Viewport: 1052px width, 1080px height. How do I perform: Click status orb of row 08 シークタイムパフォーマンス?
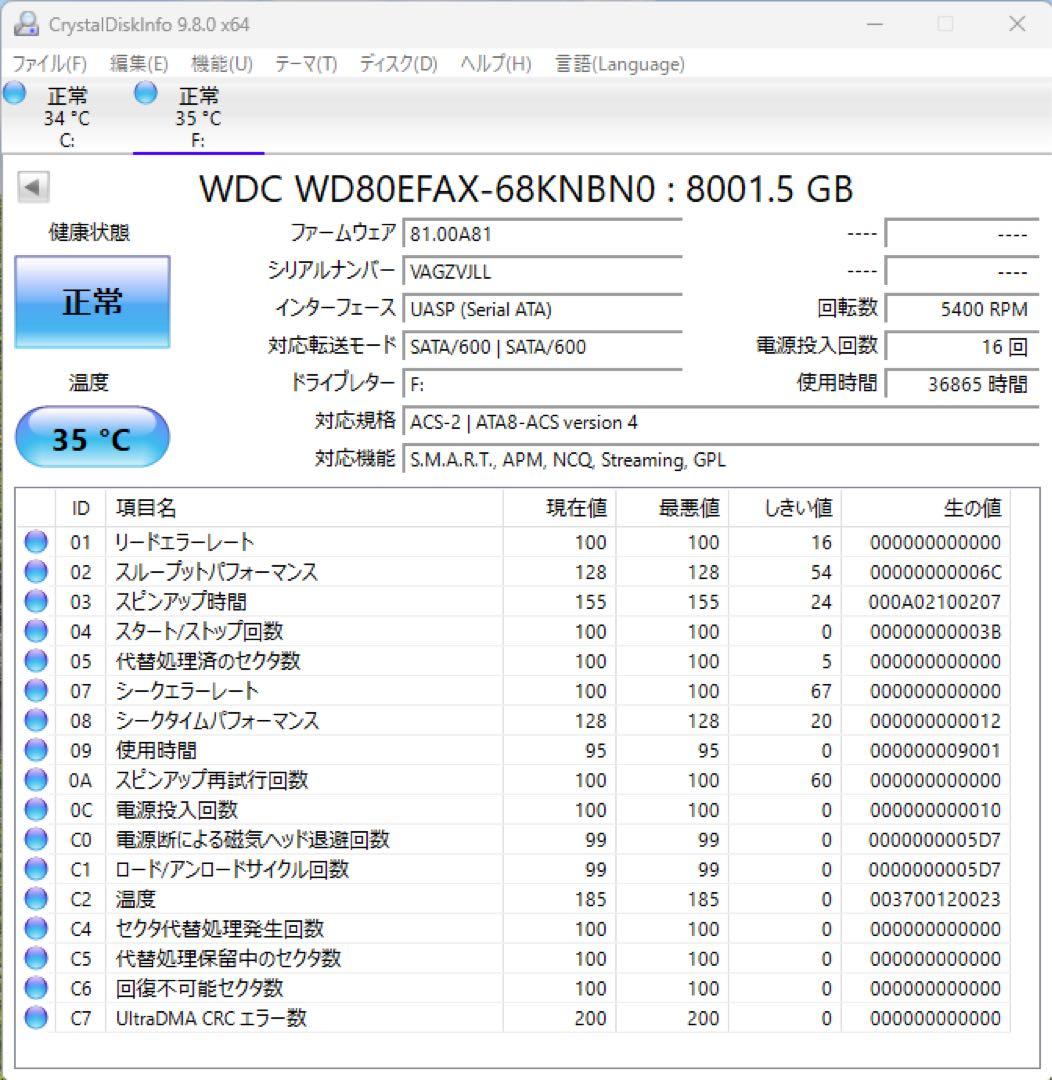click(x=36, y=720)
